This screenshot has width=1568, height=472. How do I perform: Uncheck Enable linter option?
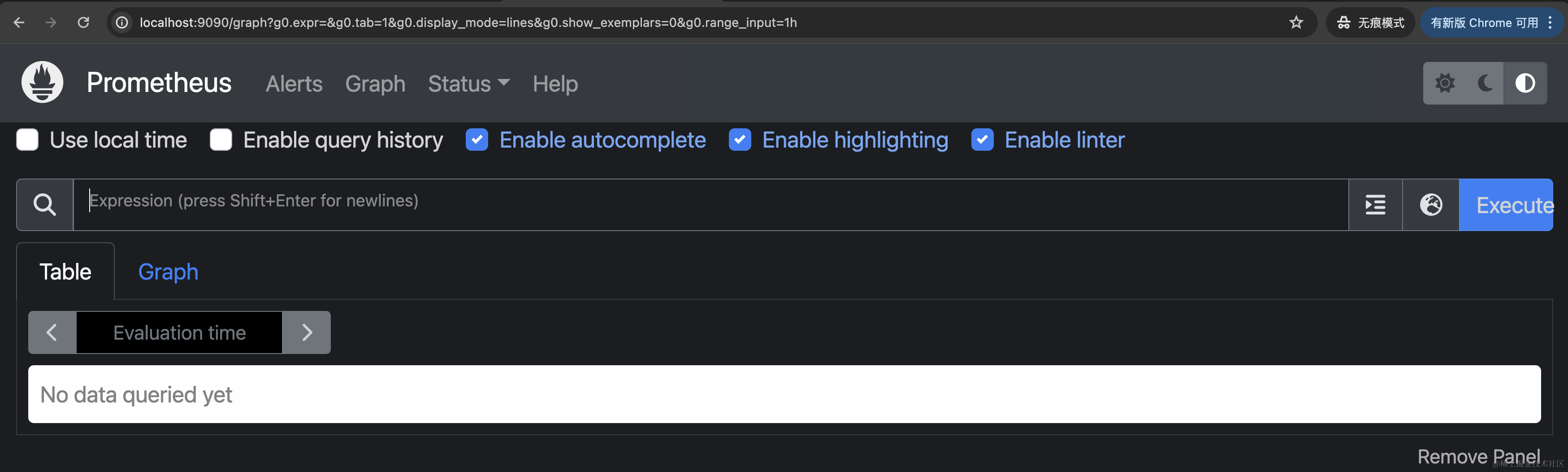tap(982, 140)
